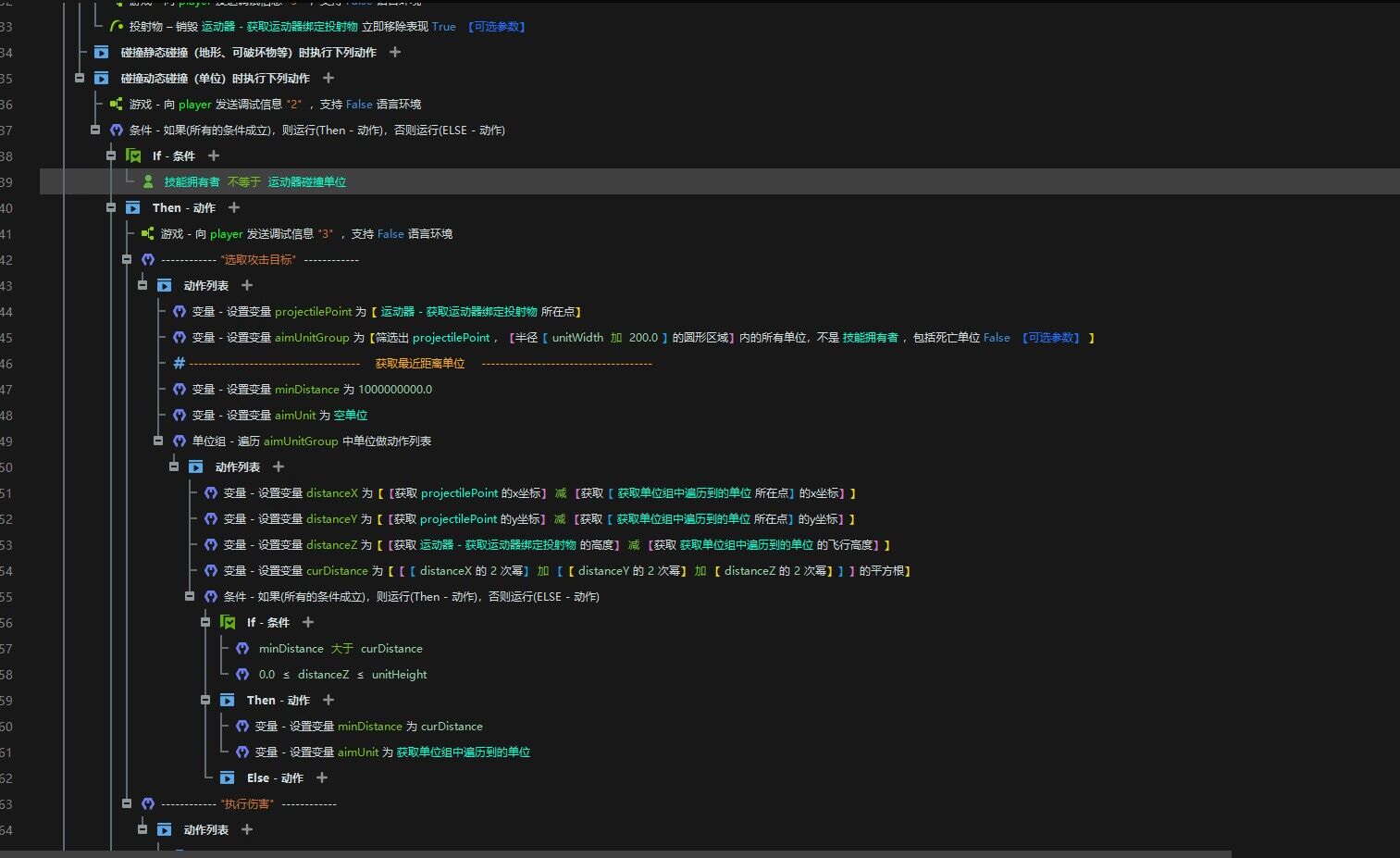Add condition to the If - 条件 above minDistance 大于 curDistance

[x=308, y=622]
